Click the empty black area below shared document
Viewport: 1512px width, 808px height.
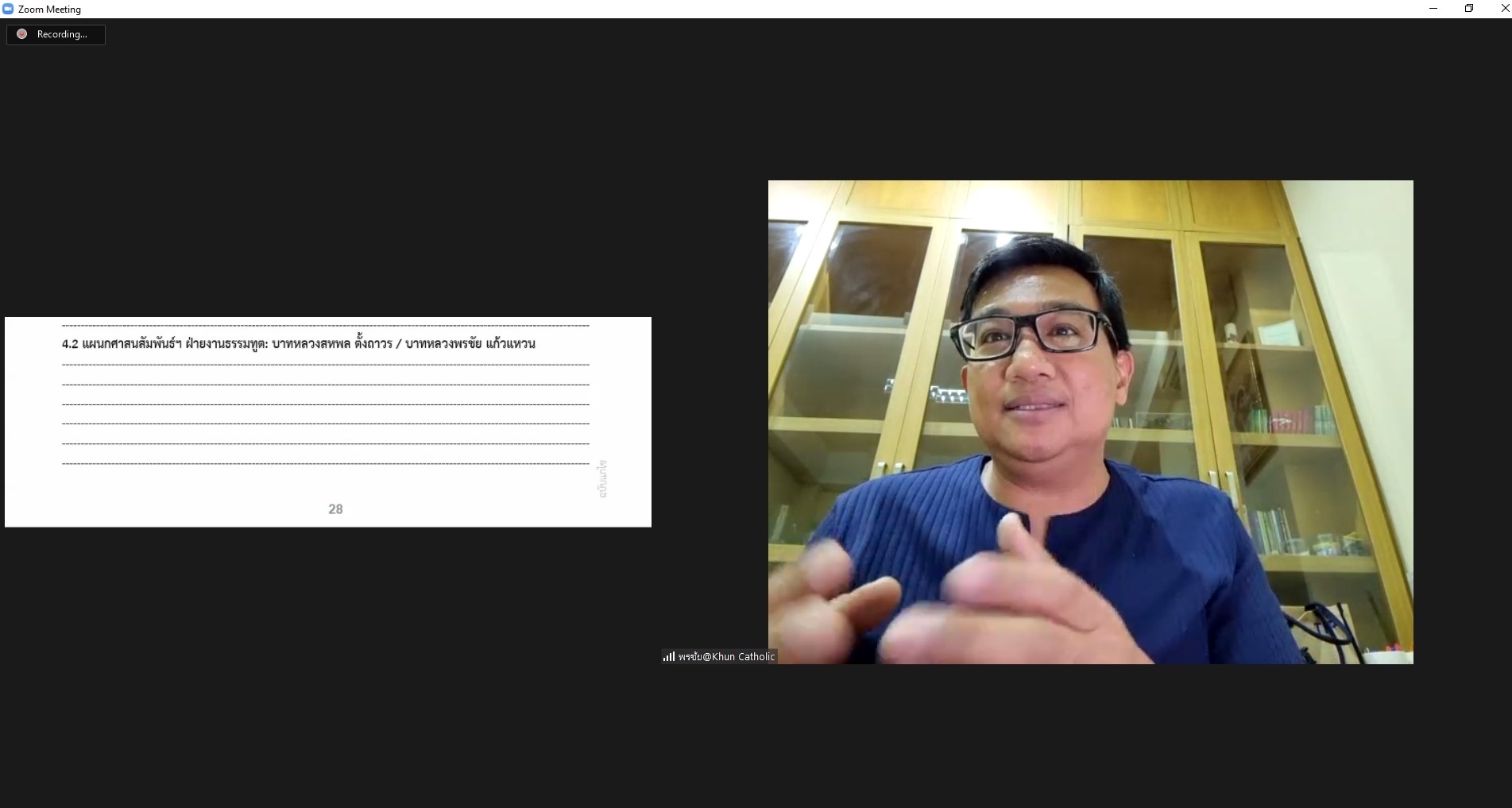(x=327, y=667)
